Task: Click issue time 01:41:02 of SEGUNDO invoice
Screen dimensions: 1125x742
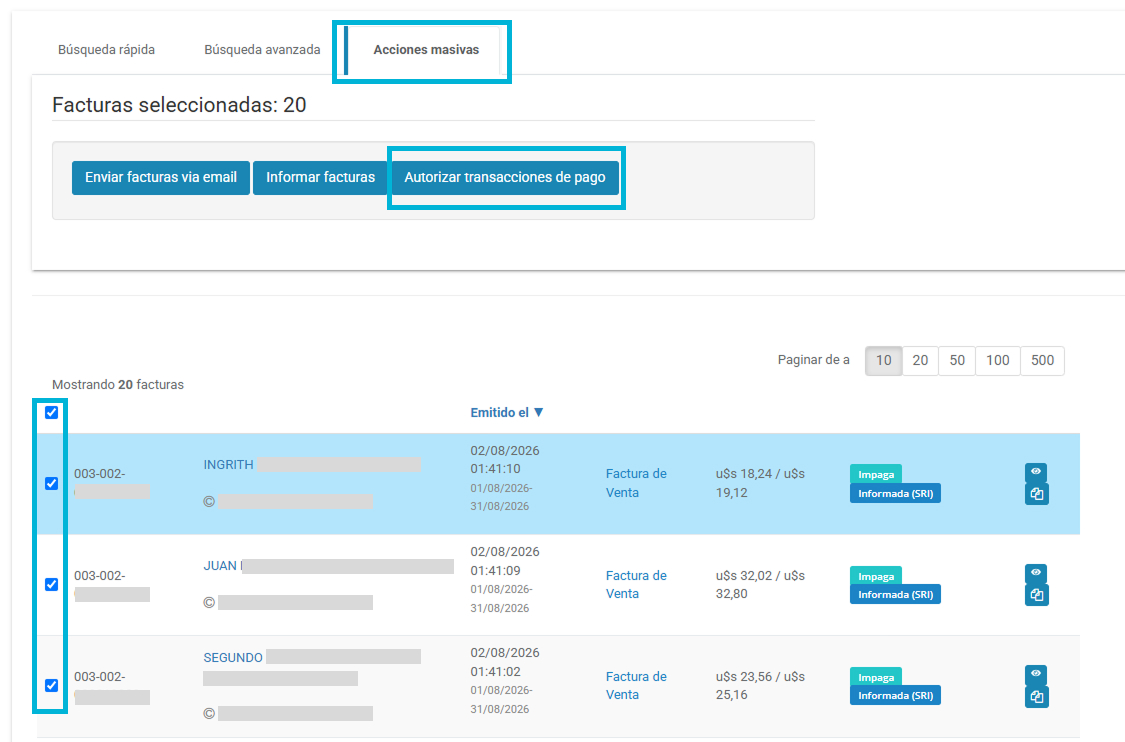Action: pos(495,672)
